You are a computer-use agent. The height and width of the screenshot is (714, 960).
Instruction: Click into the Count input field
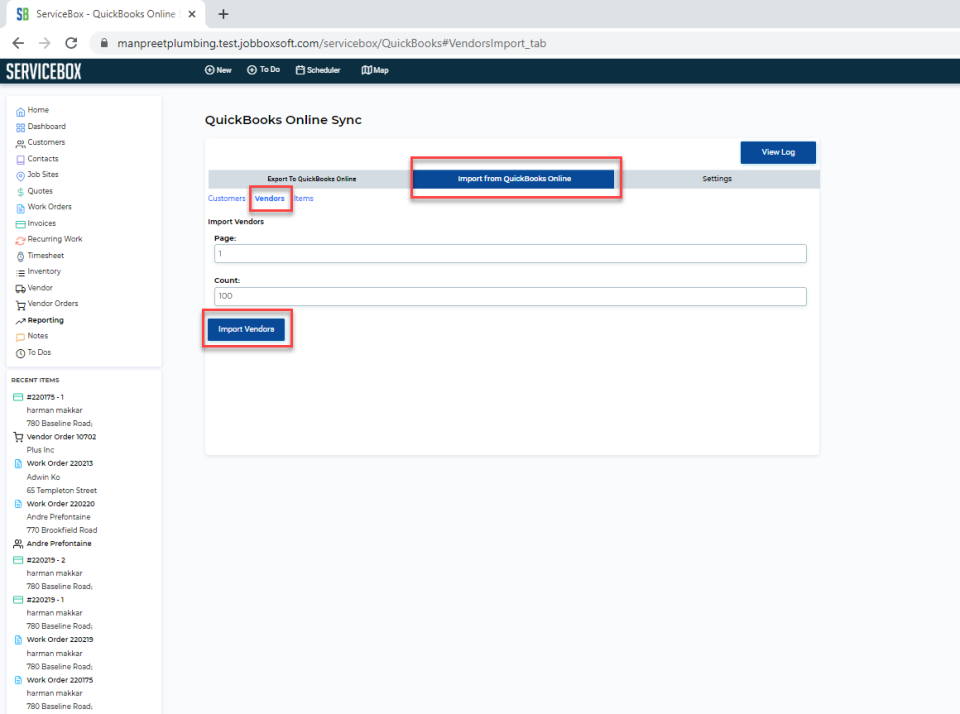pyautogui.click(x=510, y=296)
